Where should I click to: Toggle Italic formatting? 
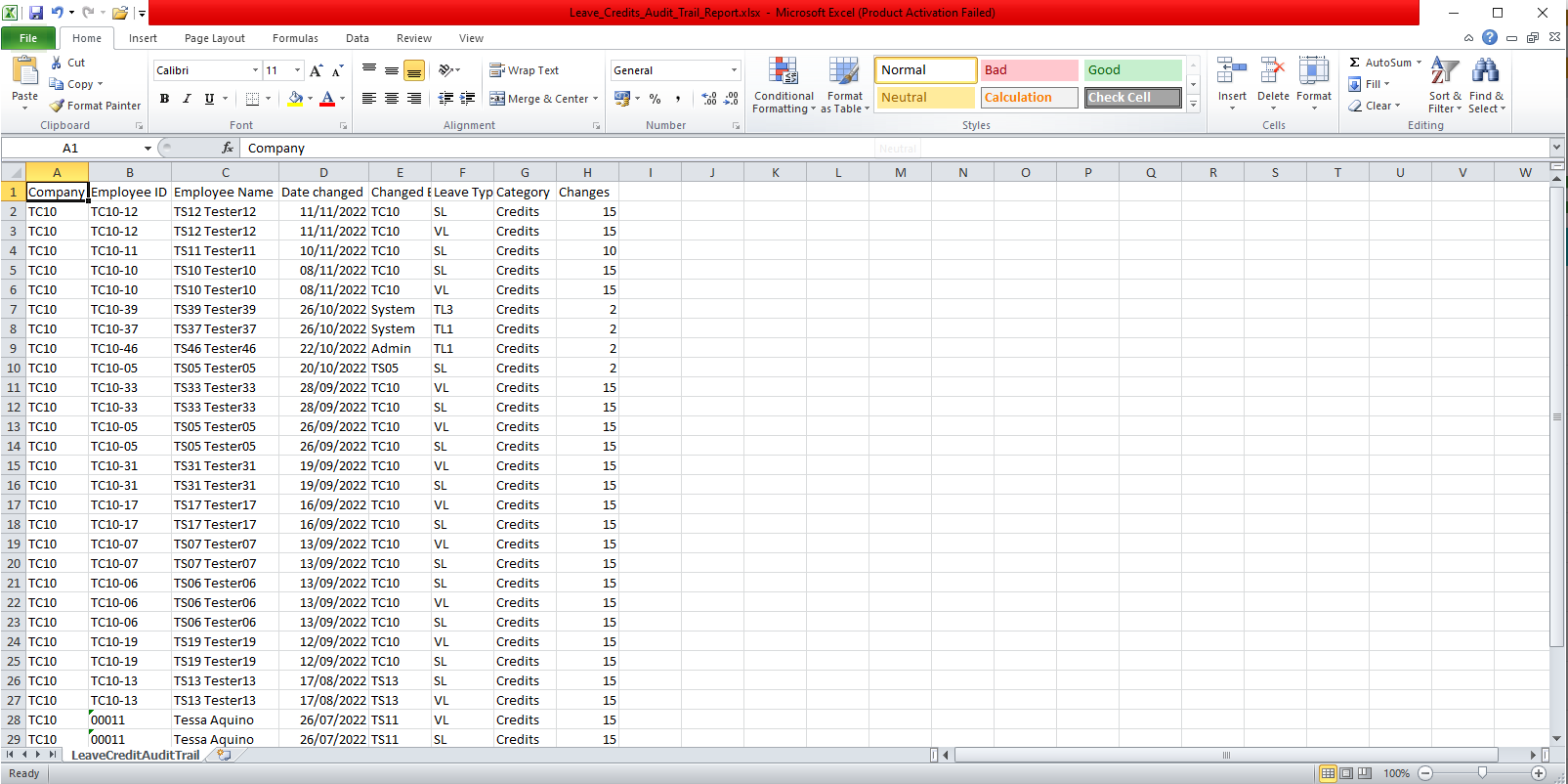coord(187,99)
